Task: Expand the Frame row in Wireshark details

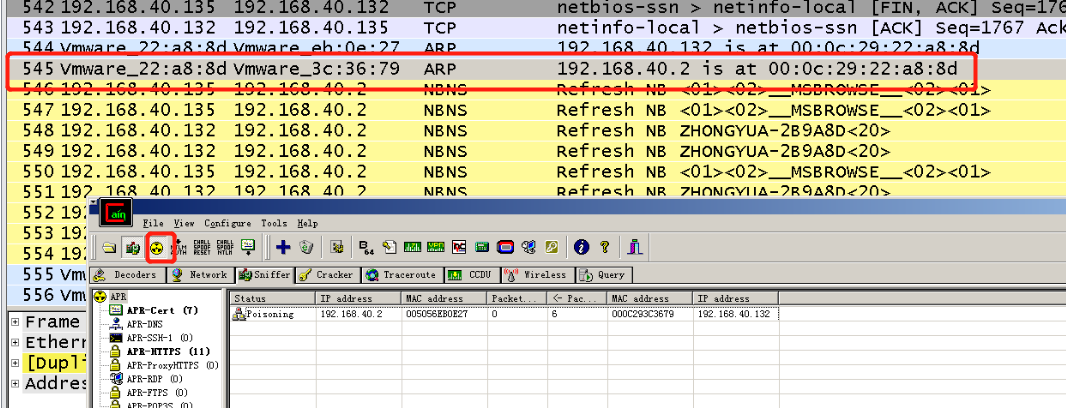Action: [15, 322]
